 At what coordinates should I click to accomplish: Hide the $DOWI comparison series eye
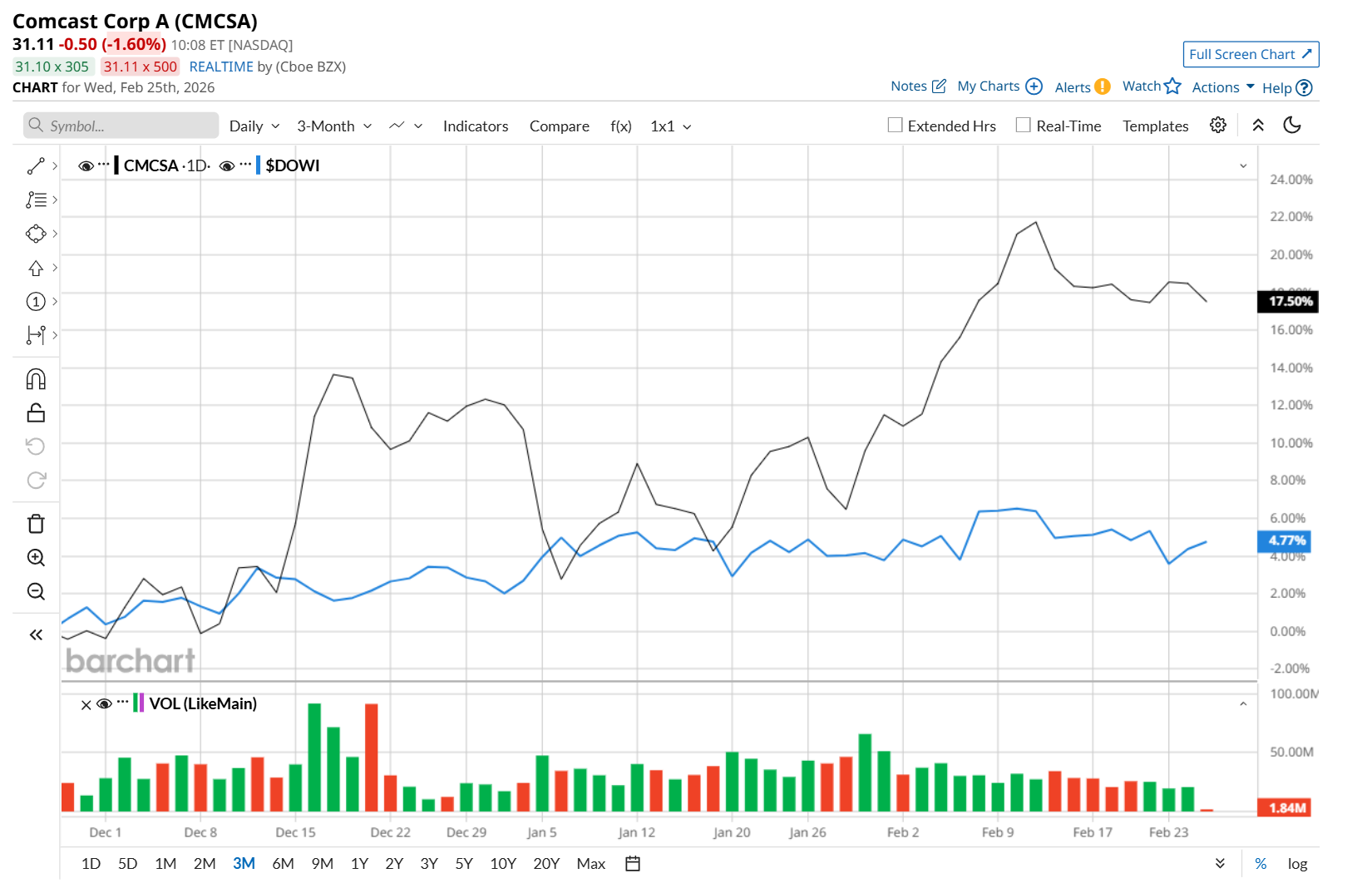point(227,165)
